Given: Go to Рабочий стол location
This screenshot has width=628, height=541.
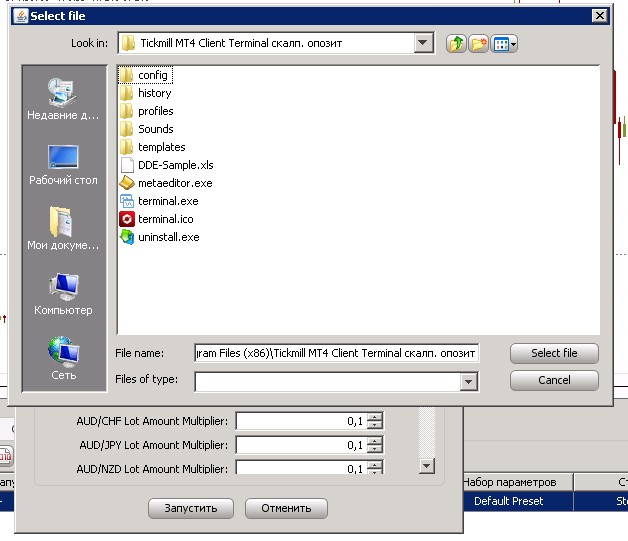Looking at the screenshot, I should 63,165.
